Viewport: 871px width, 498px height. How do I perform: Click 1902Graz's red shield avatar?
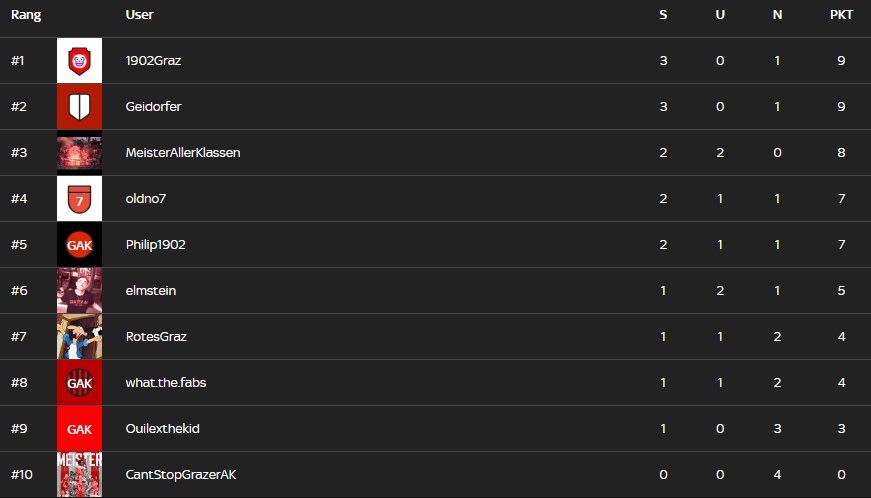[79, 61]
